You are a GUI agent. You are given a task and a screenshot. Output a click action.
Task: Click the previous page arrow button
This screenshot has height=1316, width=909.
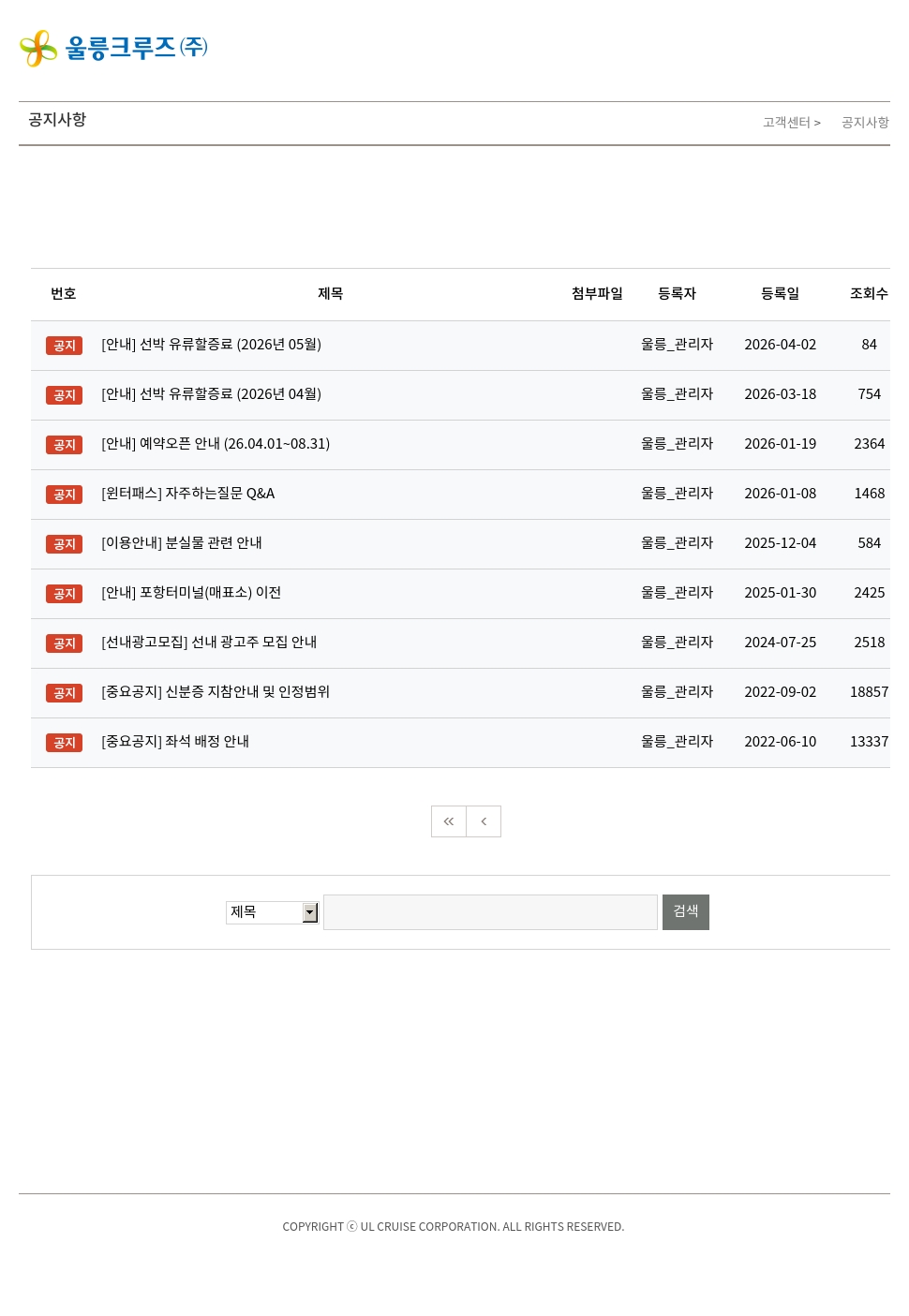point(484,821)
